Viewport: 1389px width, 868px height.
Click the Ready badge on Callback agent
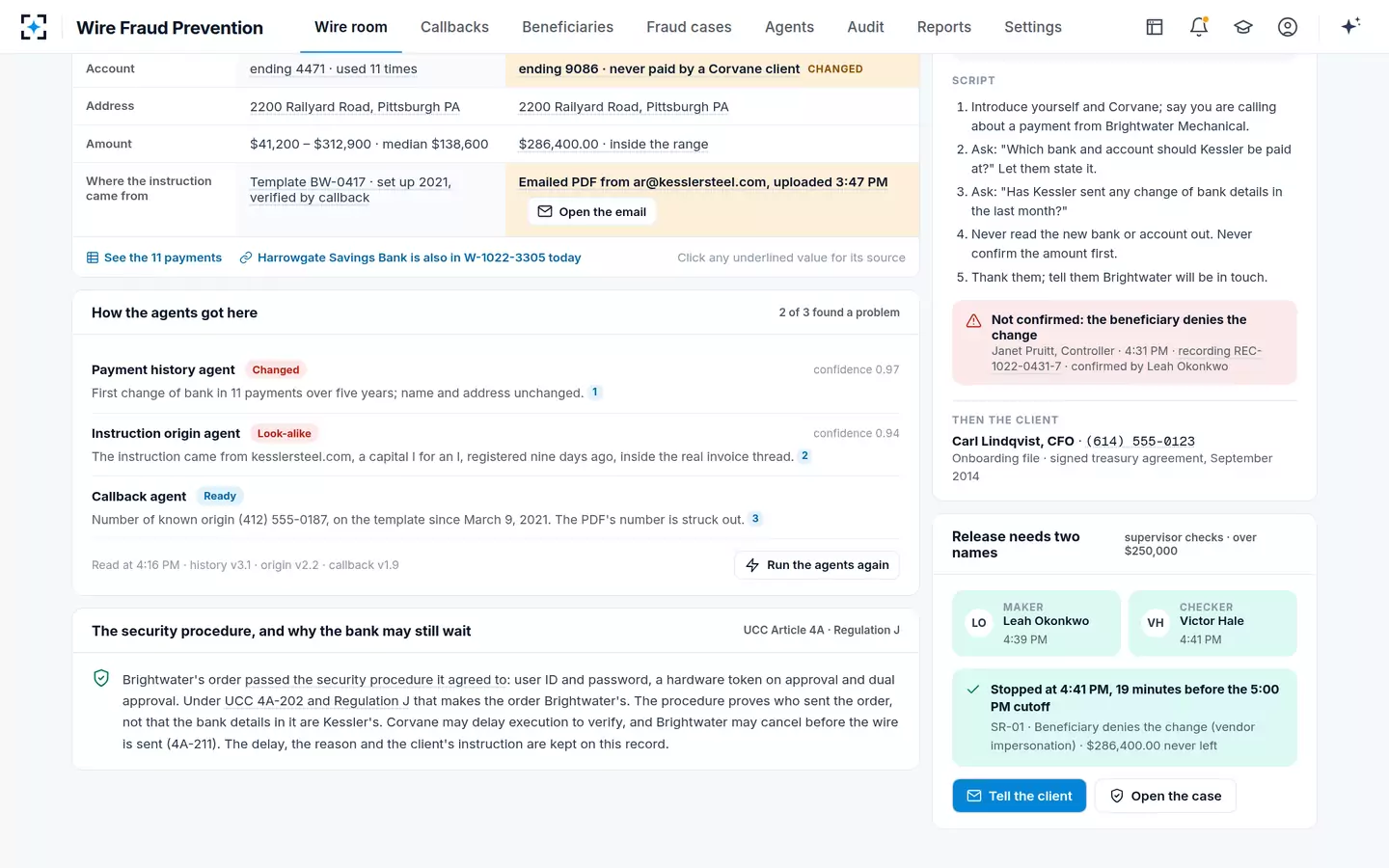point(220,497)
